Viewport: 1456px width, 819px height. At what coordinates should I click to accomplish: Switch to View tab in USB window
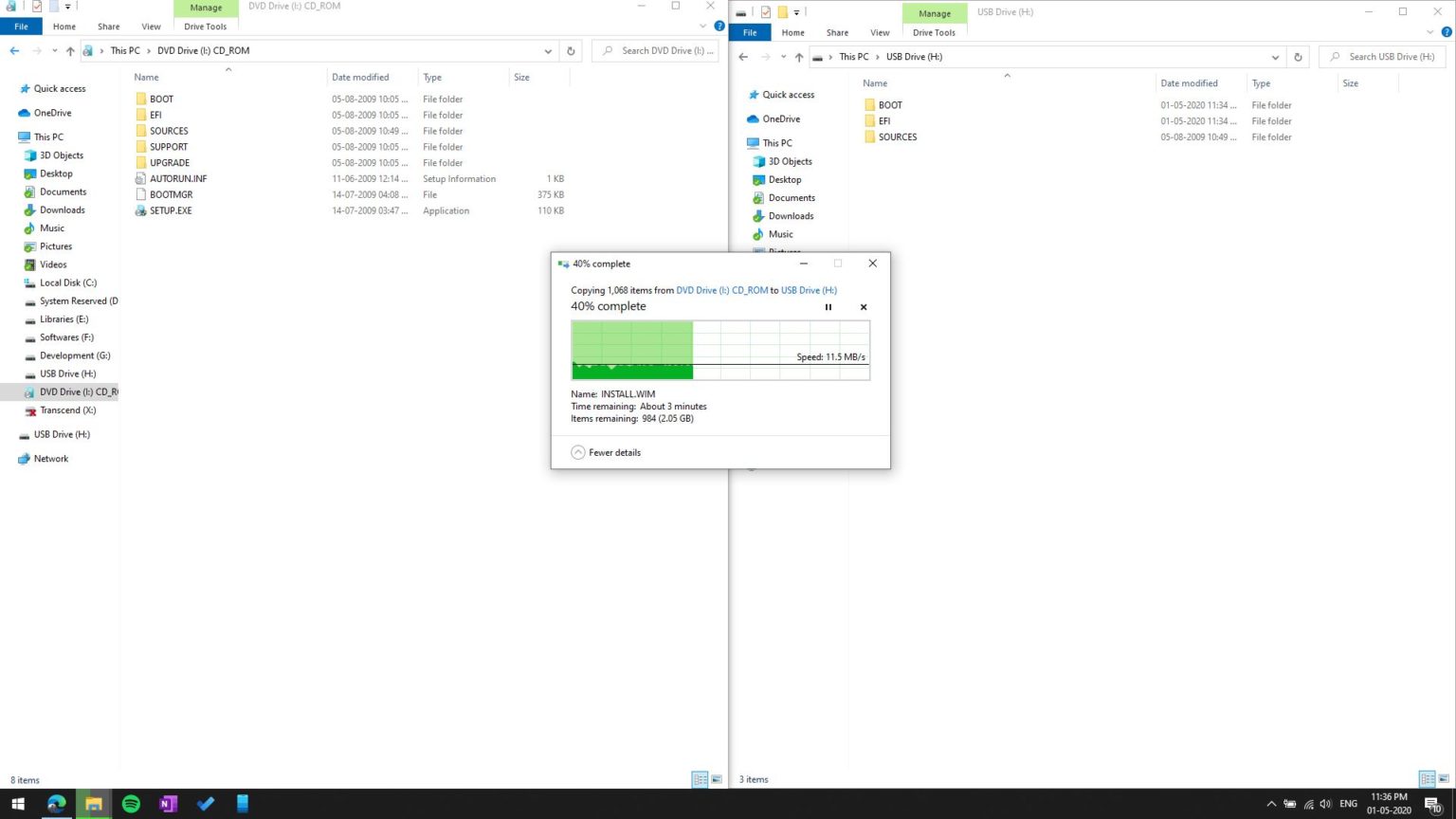pos(880,32)
